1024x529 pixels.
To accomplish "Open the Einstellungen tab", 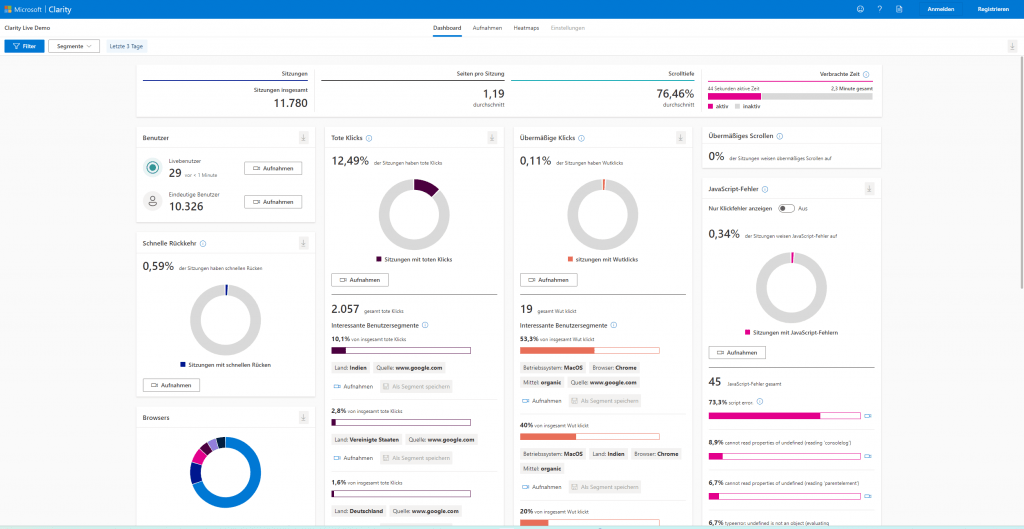I will [x=568, y=28].
